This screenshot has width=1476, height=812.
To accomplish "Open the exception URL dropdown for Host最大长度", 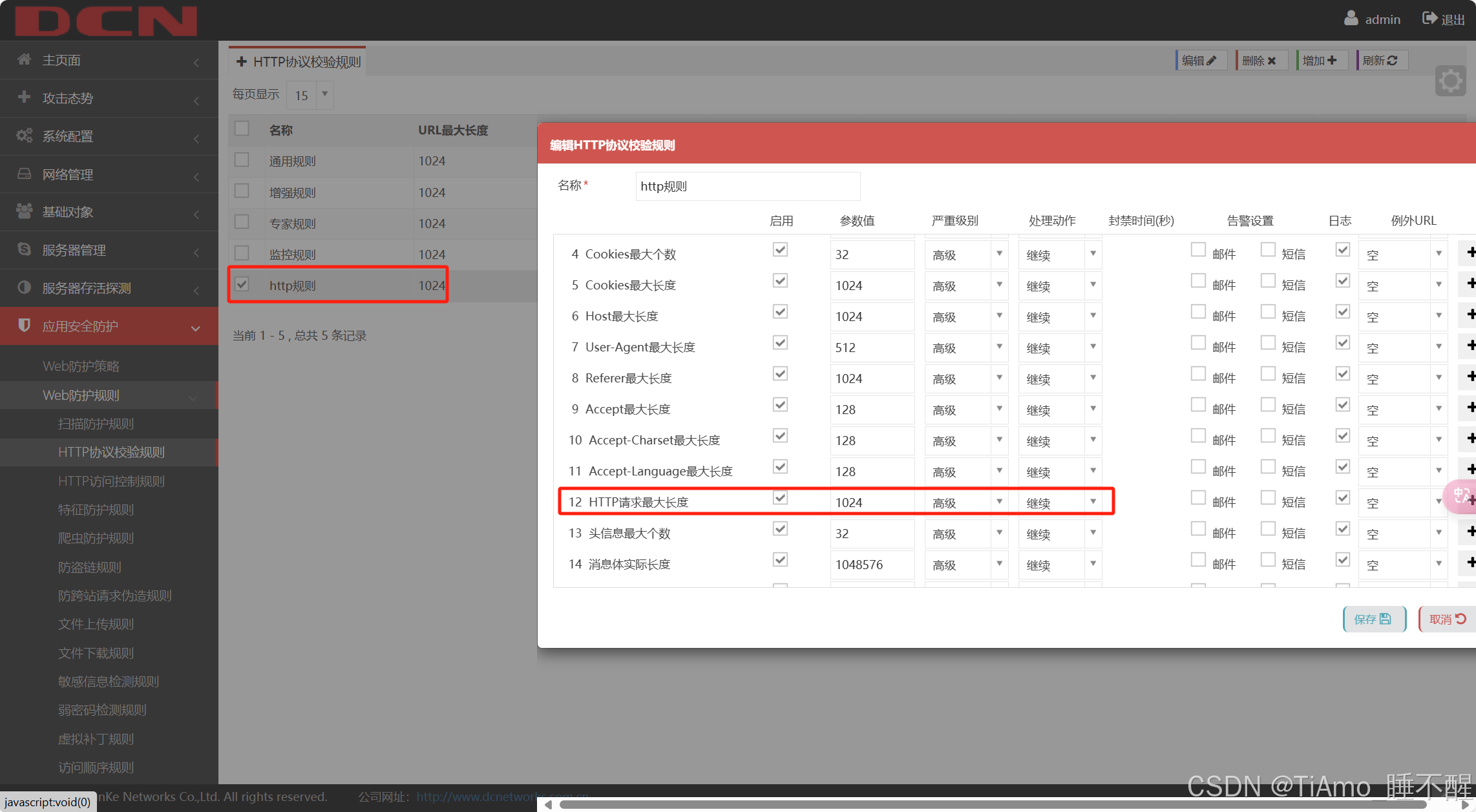I will click(x=1403, y=317).
